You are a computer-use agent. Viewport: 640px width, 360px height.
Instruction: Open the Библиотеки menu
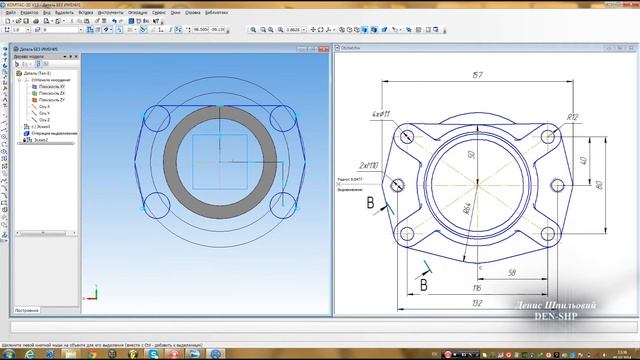click(216, 13)
